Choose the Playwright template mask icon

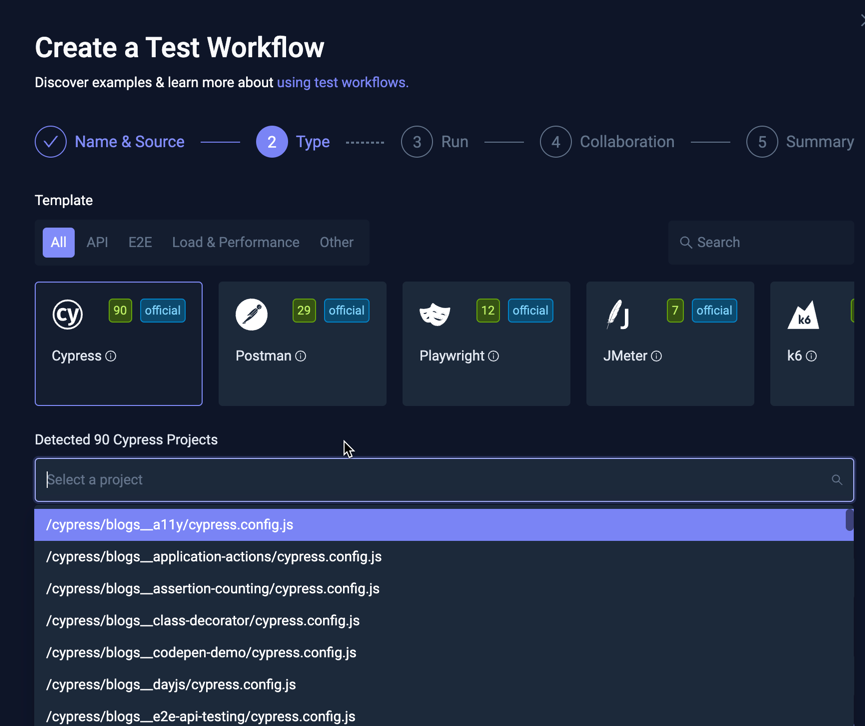436,310
